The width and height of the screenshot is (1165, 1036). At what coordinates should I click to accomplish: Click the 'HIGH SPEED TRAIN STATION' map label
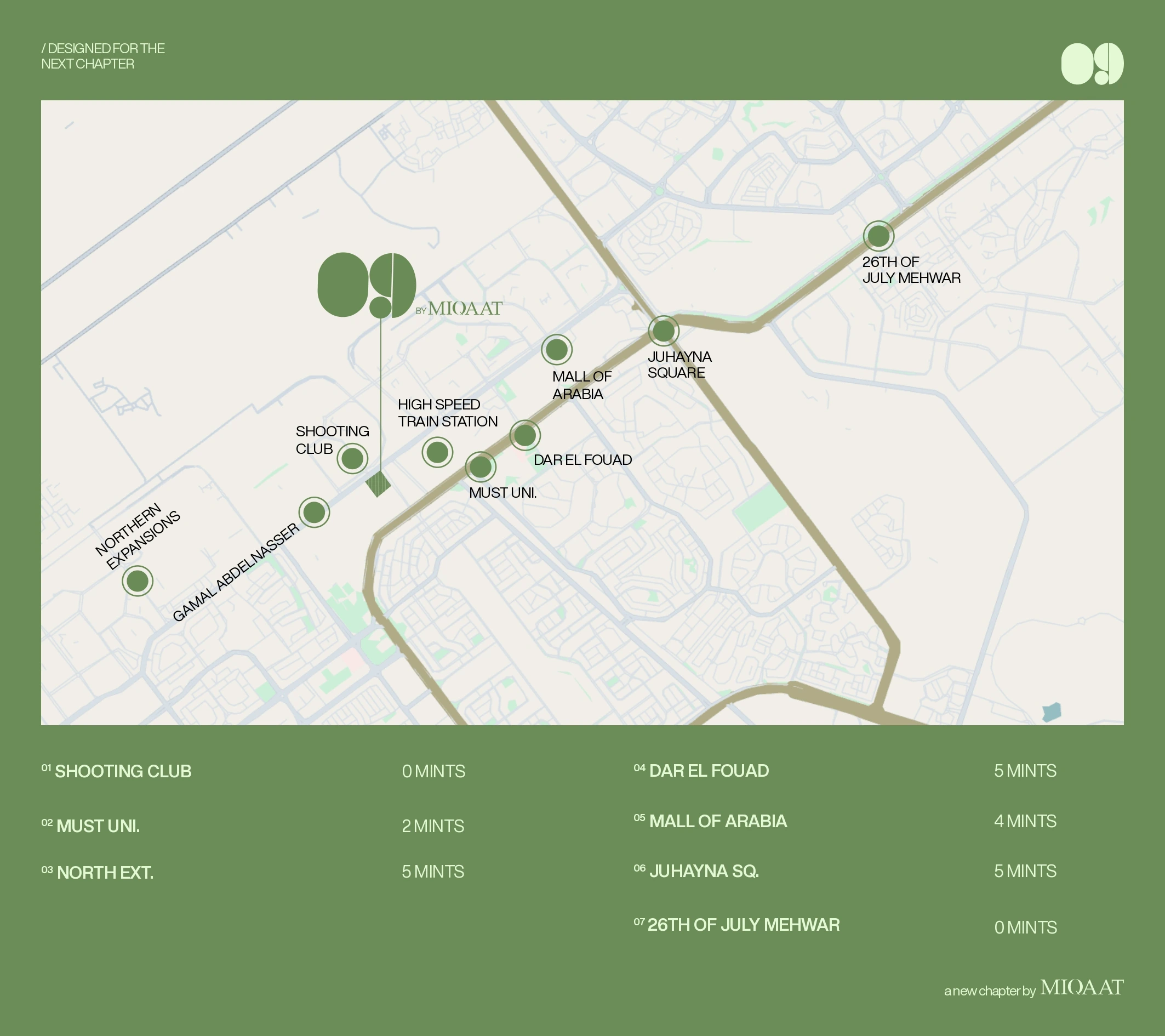(x=447, y=413)
